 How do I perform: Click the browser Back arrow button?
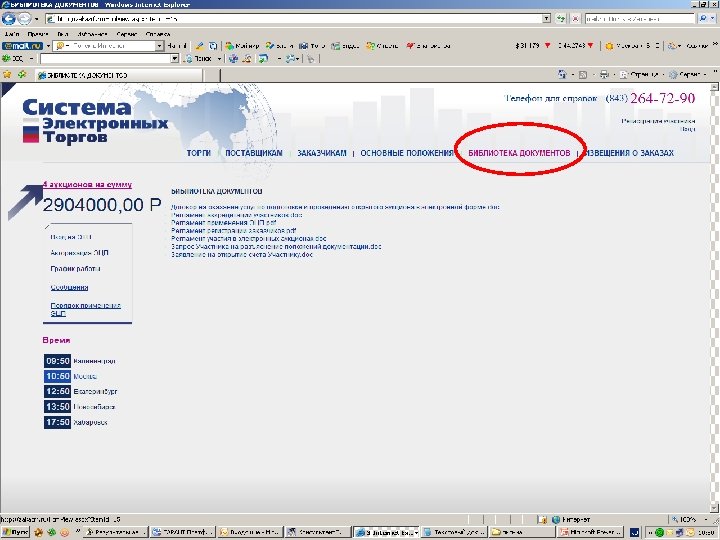9,19
